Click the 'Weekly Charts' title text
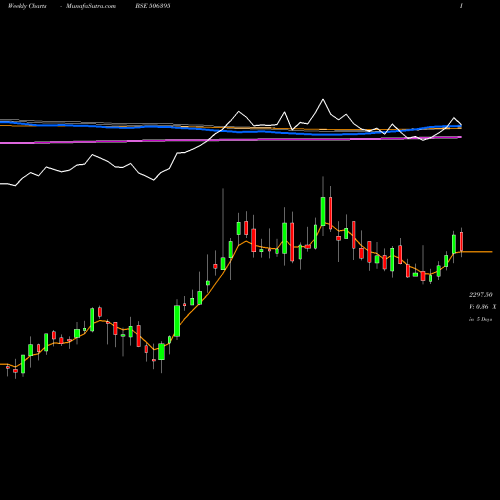 [27, 6]
